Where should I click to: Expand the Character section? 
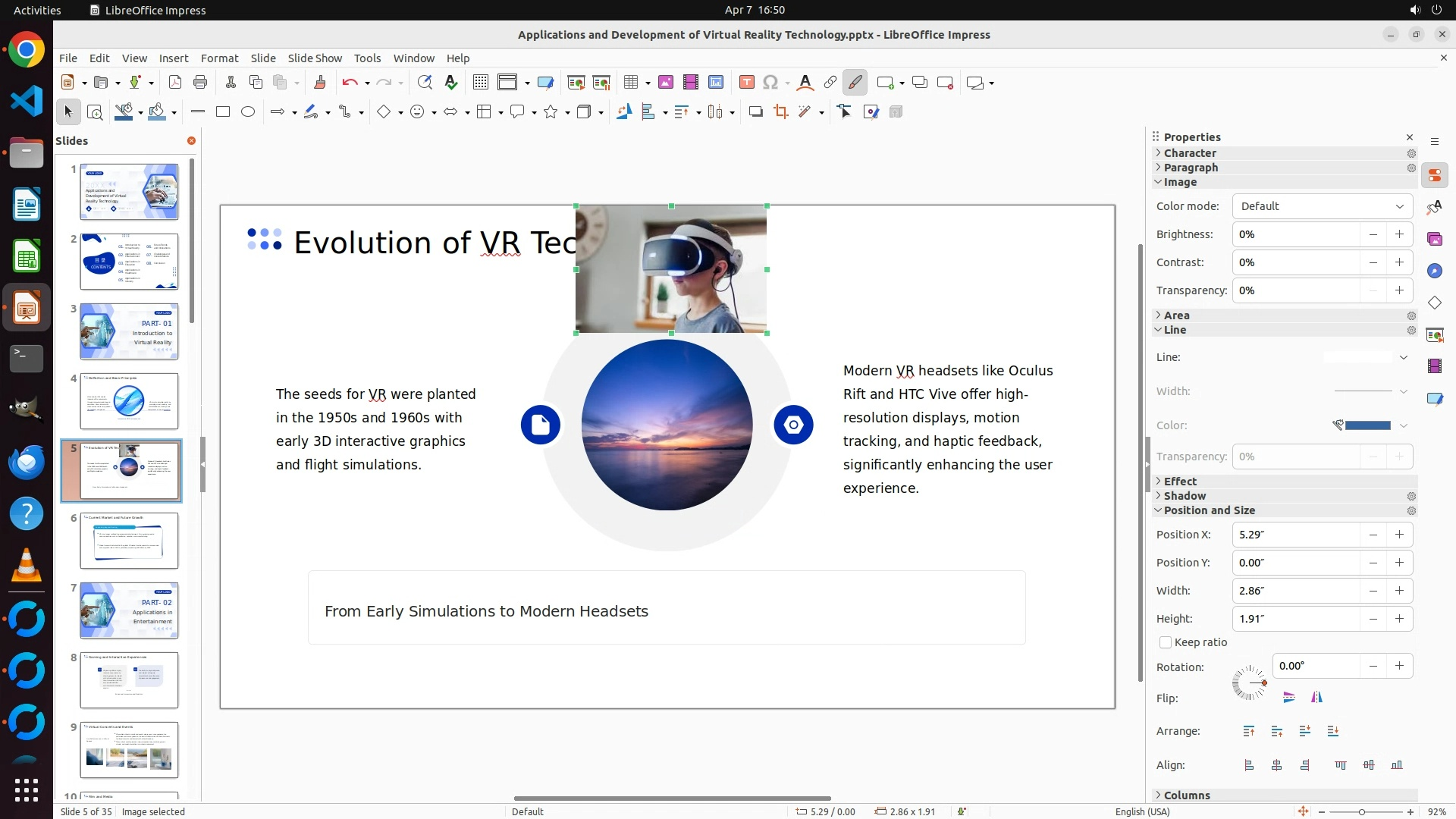click(x=1190, y=153)
